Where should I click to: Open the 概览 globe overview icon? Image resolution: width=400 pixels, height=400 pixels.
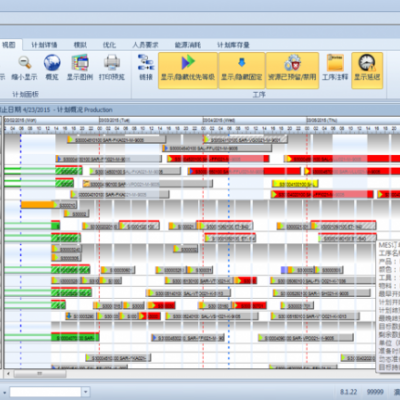click(52, 63)
